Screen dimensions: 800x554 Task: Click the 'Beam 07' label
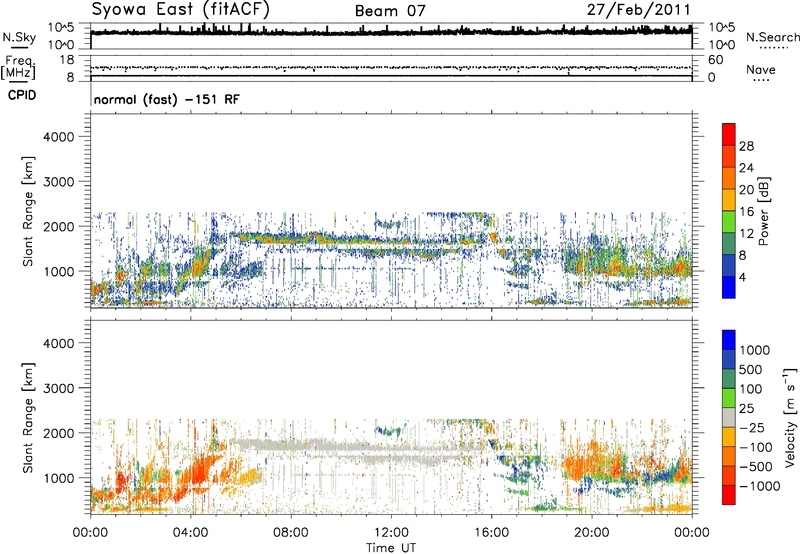click(390, 11)
